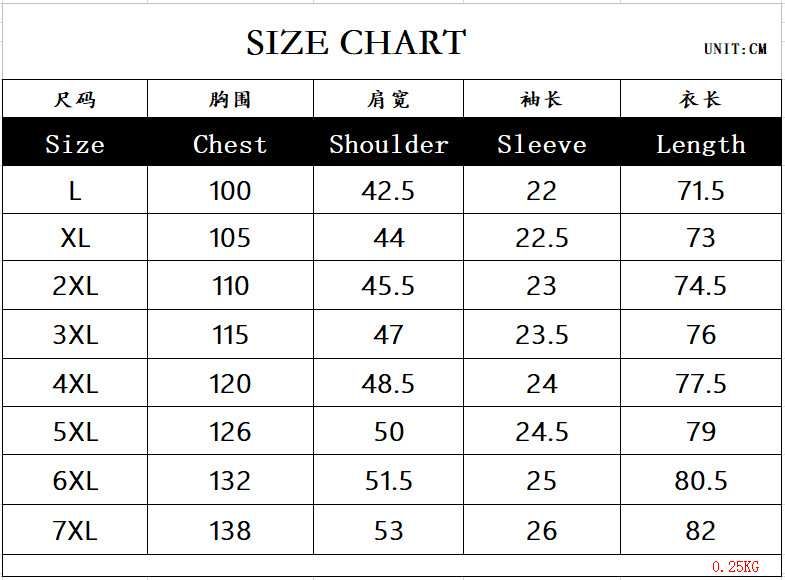Click the 4XL size cell

(x=75, y=384)
